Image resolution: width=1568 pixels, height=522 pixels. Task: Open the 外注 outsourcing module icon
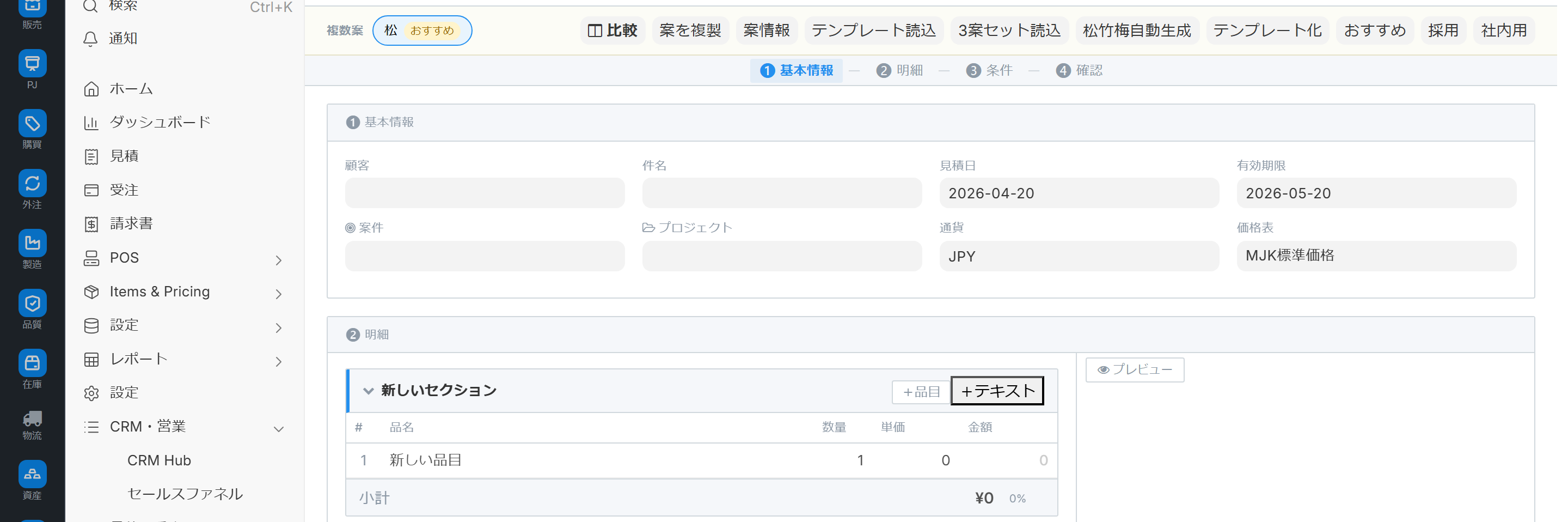(32, 183)
